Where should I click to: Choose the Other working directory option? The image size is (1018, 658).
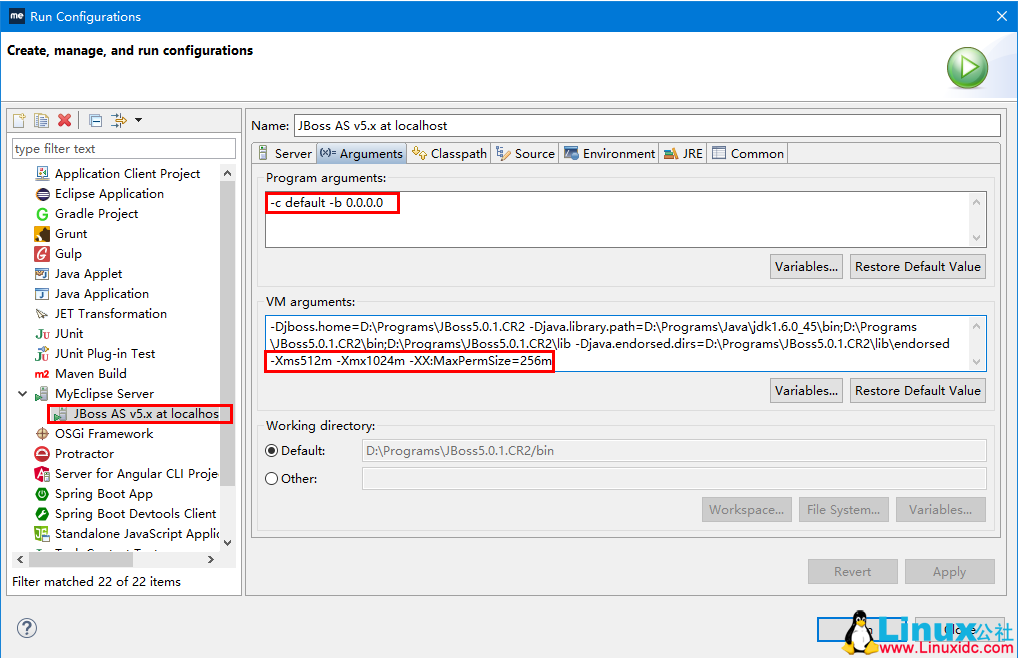(272, 479)
